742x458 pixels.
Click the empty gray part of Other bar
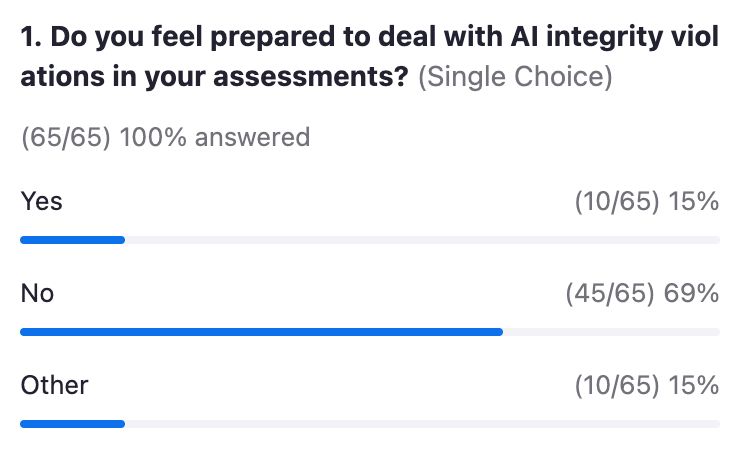click(x=422, y=424)
